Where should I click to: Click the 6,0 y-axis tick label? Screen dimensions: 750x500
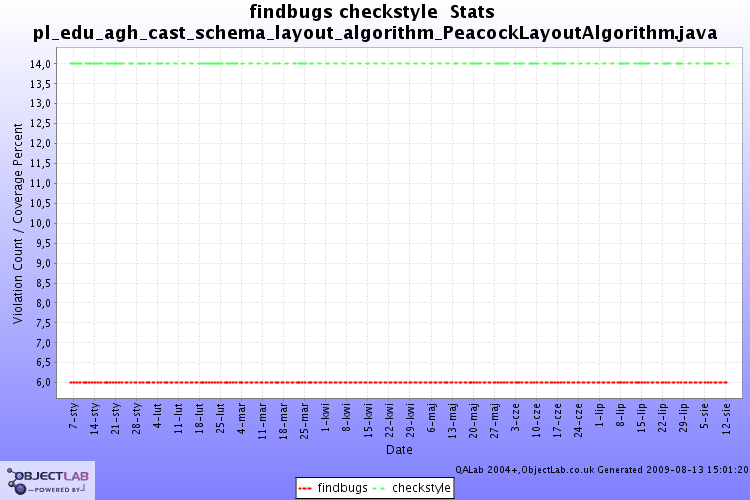click(43, 382)
